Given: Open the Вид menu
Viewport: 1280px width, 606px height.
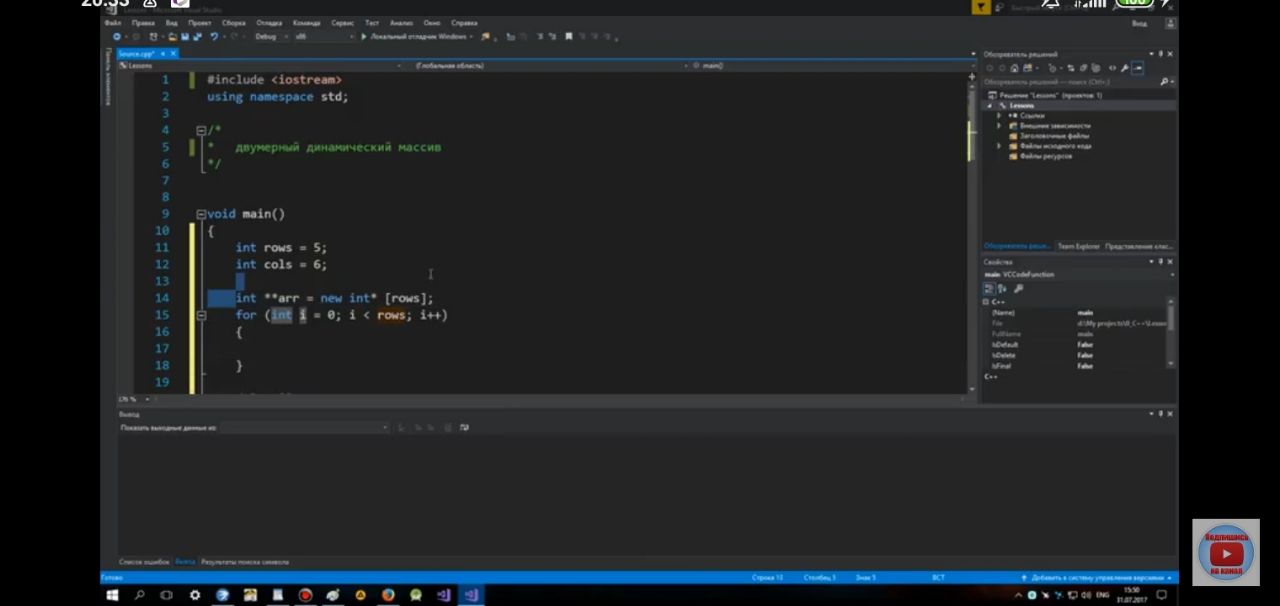Looking at the screenshot, I should click(171, 22).
